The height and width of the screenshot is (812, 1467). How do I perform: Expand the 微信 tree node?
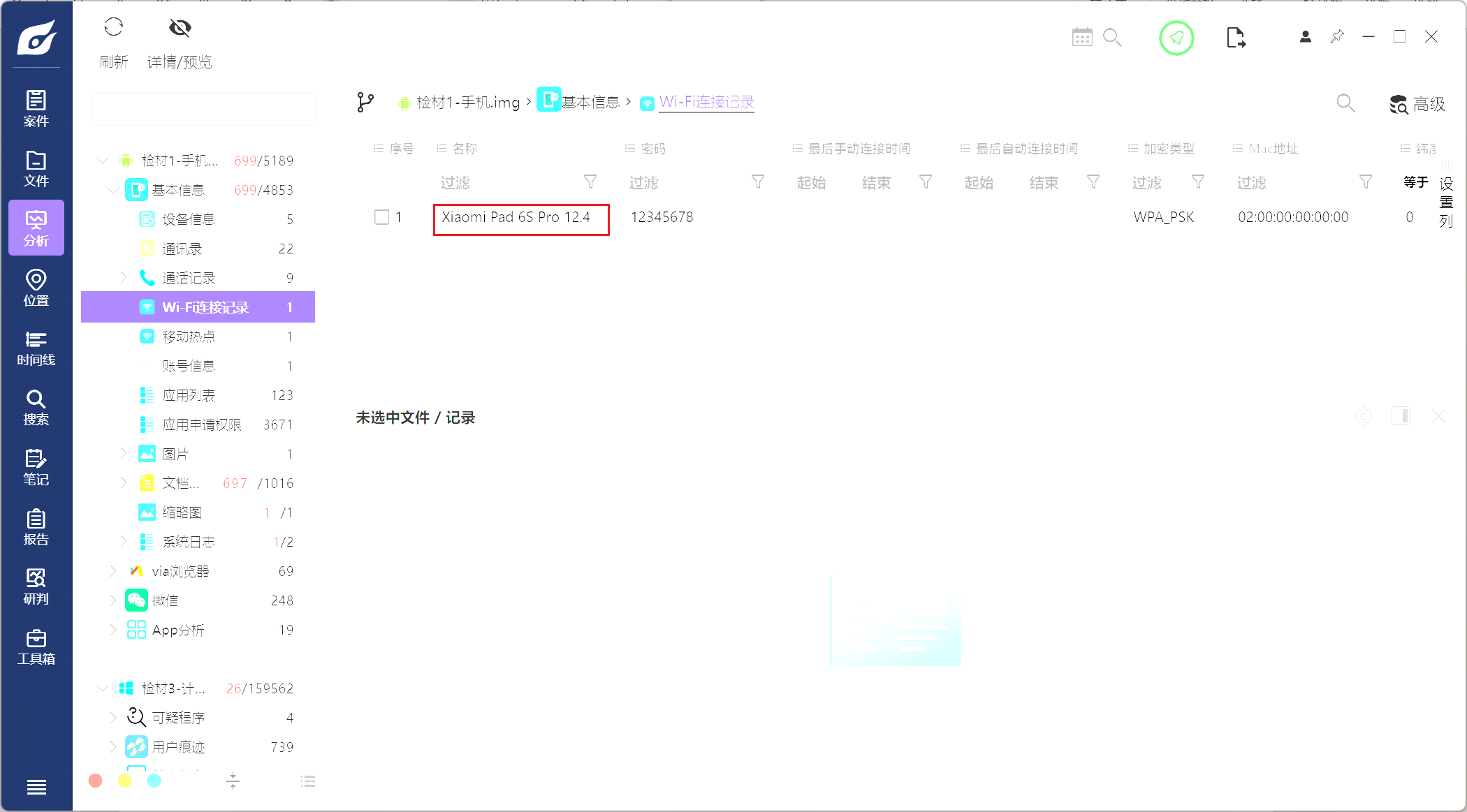(x=113, y=600)
